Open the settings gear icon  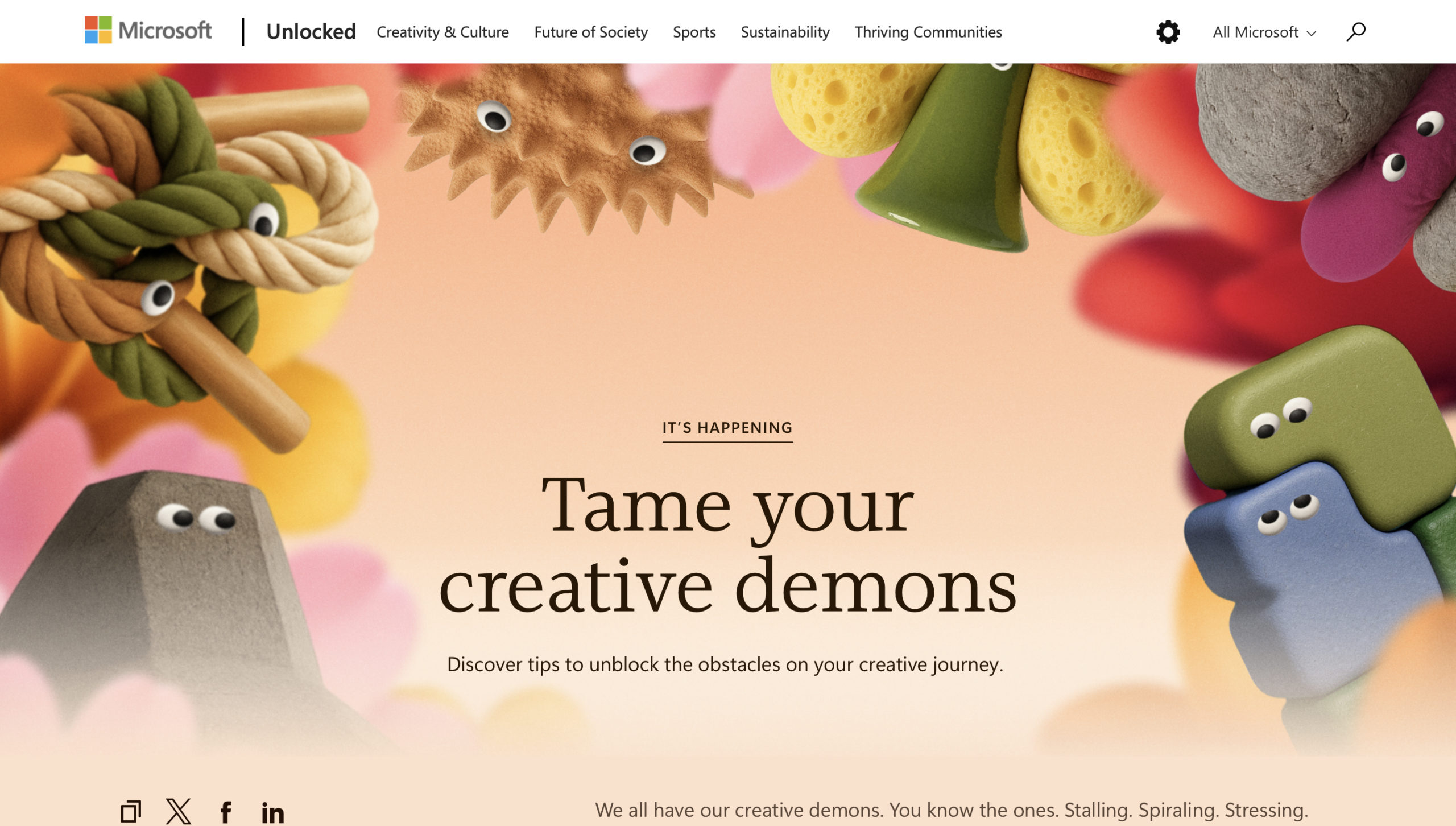1168,32
